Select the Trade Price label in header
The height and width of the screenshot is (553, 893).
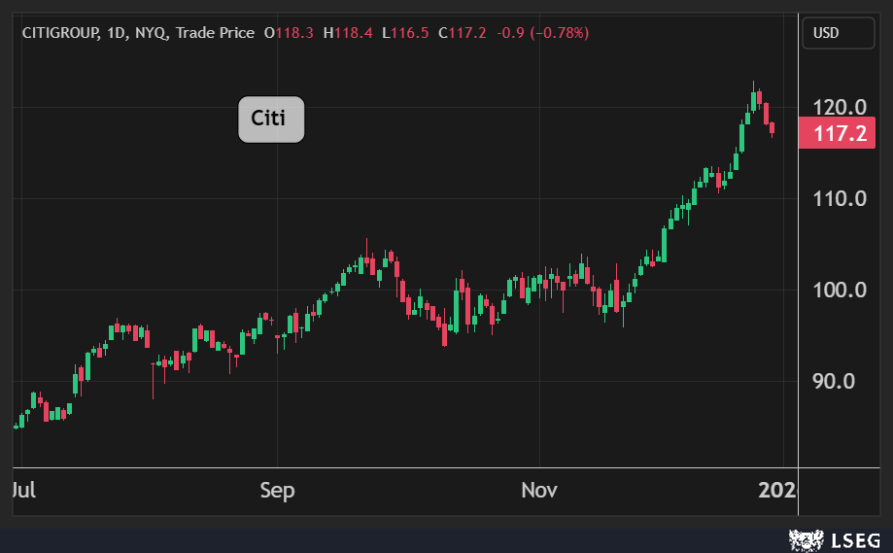[216, 33]
